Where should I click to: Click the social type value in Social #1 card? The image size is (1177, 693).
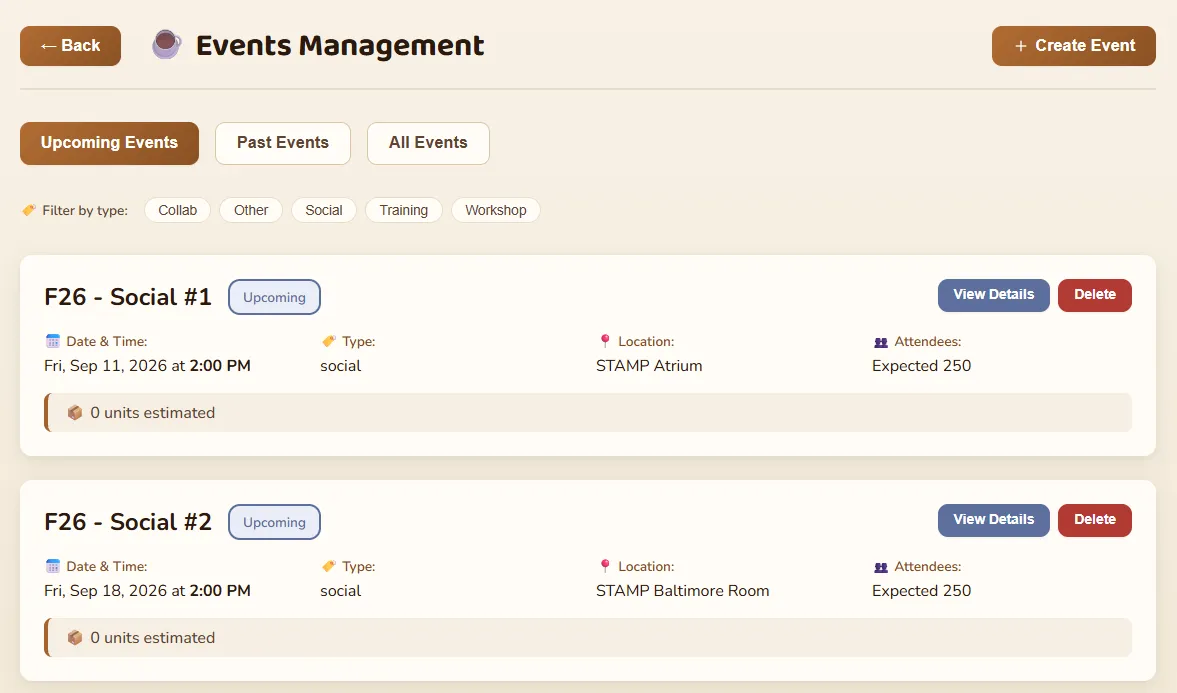341,366
